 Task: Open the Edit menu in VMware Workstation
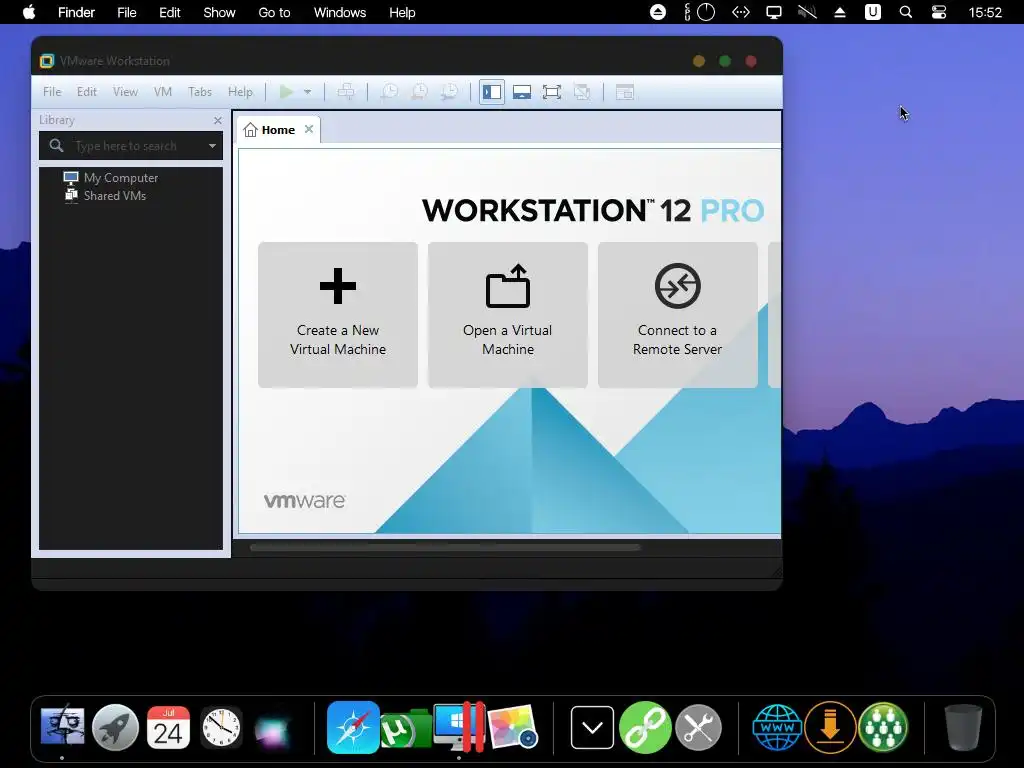87,92
